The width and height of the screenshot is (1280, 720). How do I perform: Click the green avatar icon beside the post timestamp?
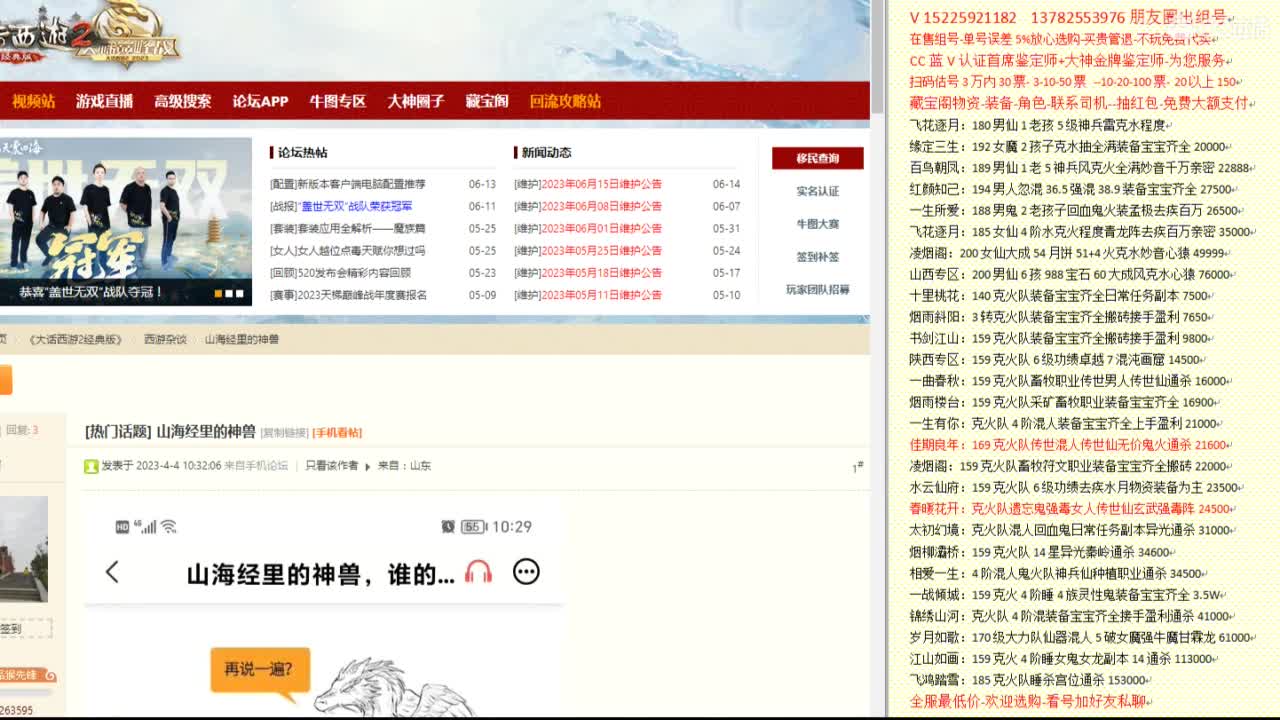(91, 465)
